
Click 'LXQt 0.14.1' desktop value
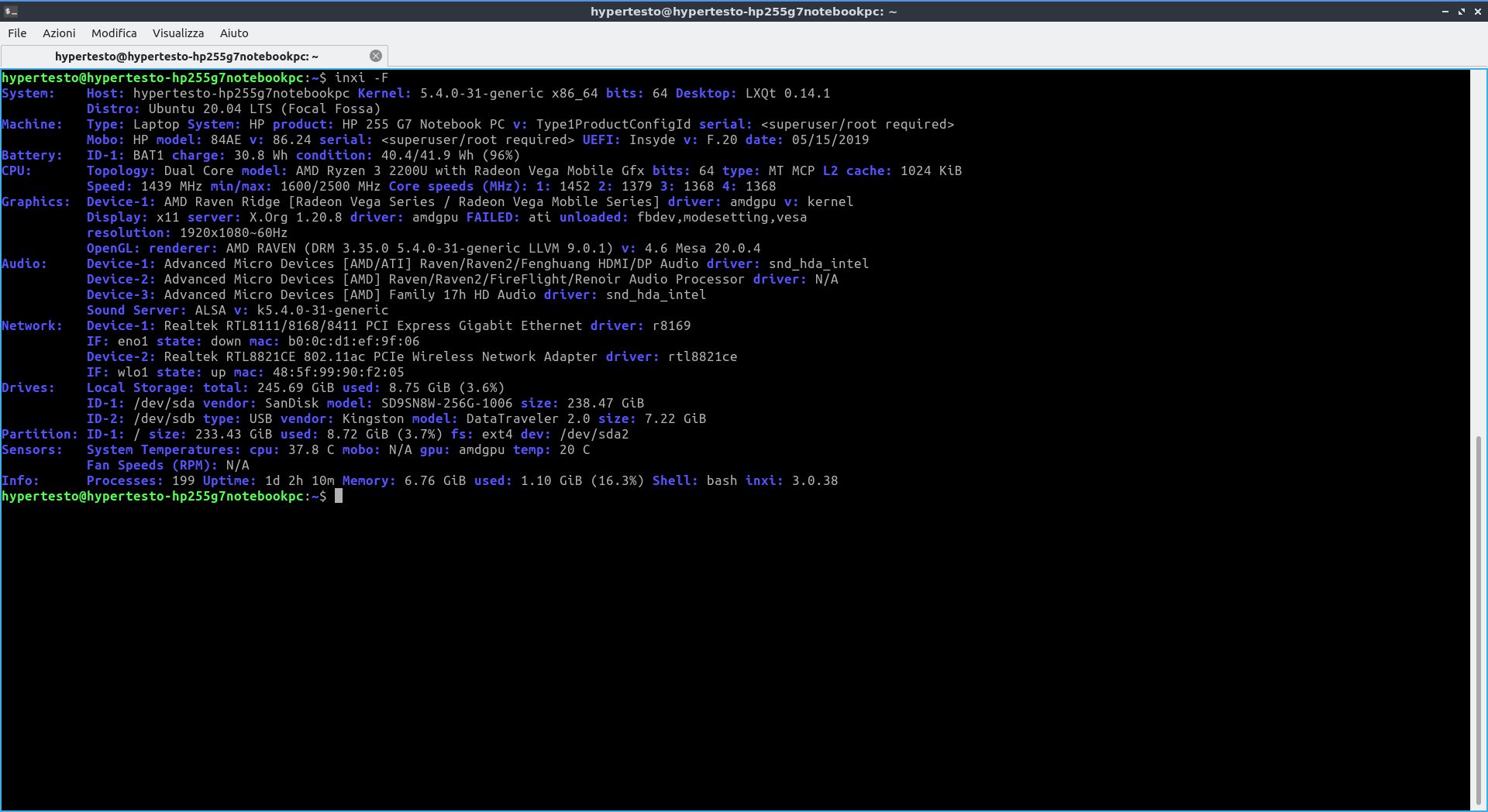pyautogui.click(x=787, y=93)
